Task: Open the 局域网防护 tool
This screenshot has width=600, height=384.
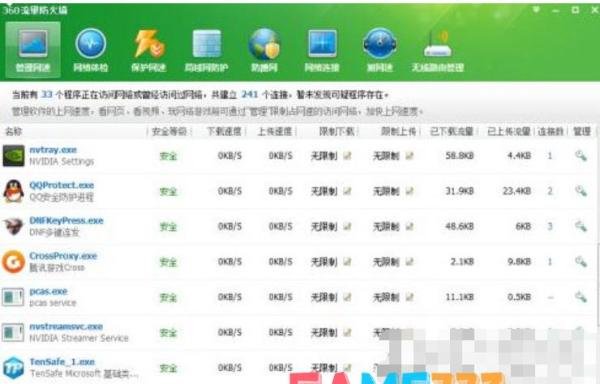Action: pyautogui.click(x=207, y=50)
